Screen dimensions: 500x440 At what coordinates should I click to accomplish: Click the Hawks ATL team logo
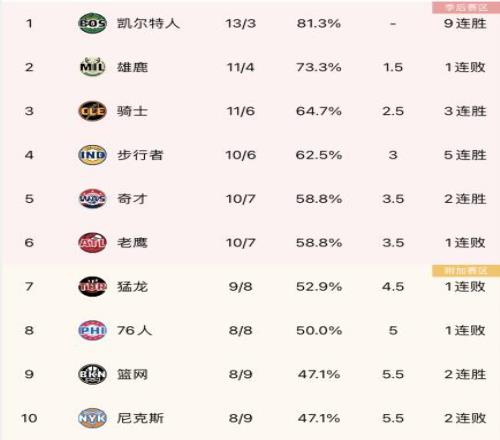coord(92,243)
